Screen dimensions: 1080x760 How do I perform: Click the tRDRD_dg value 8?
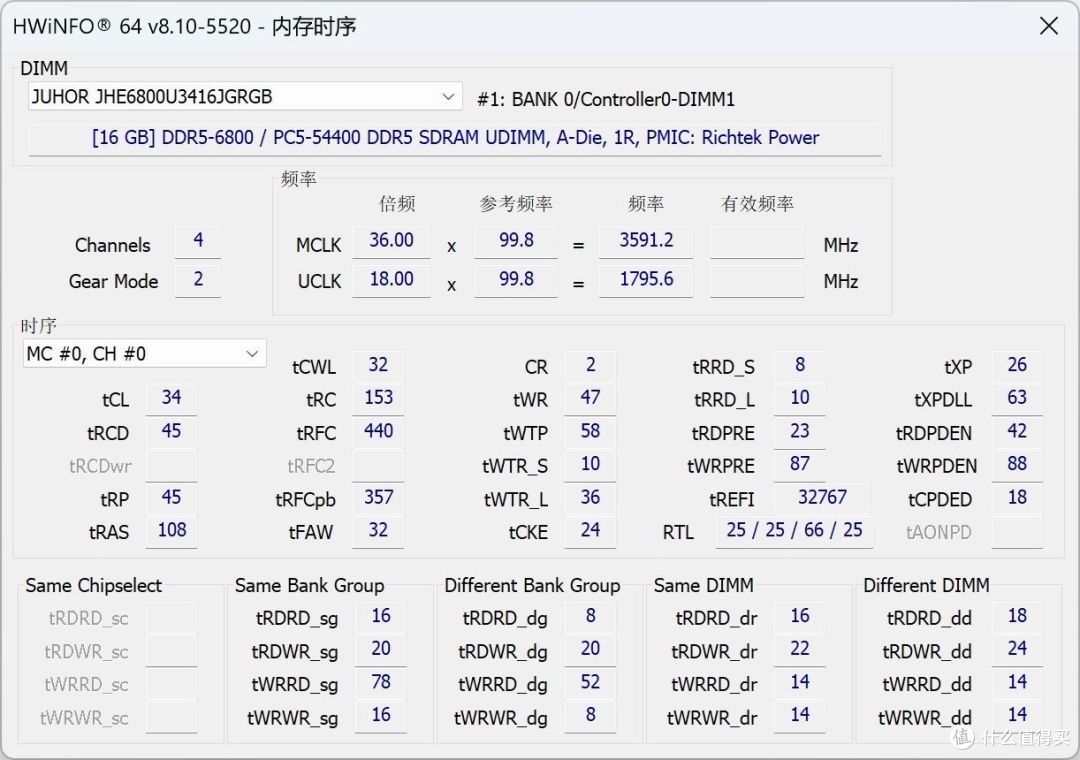click(590, 617)
